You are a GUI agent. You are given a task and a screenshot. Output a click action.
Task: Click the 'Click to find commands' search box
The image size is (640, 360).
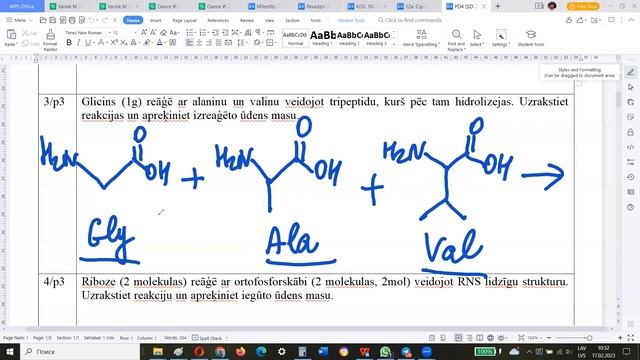(x=410, y=20)
